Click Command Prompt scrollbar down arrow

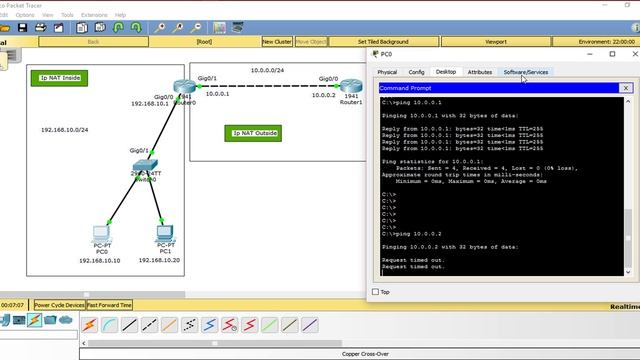pos(628,272)
